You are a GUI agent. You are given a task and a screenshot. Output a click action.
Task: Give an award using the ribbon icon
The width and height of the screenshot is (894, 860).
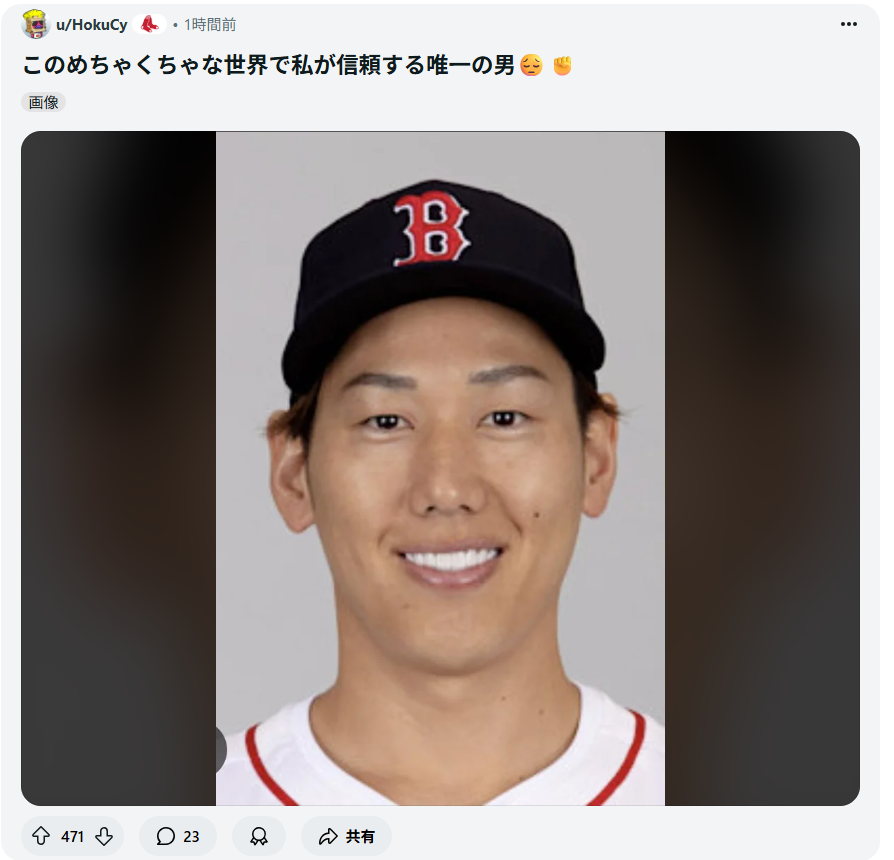point(259,836)
